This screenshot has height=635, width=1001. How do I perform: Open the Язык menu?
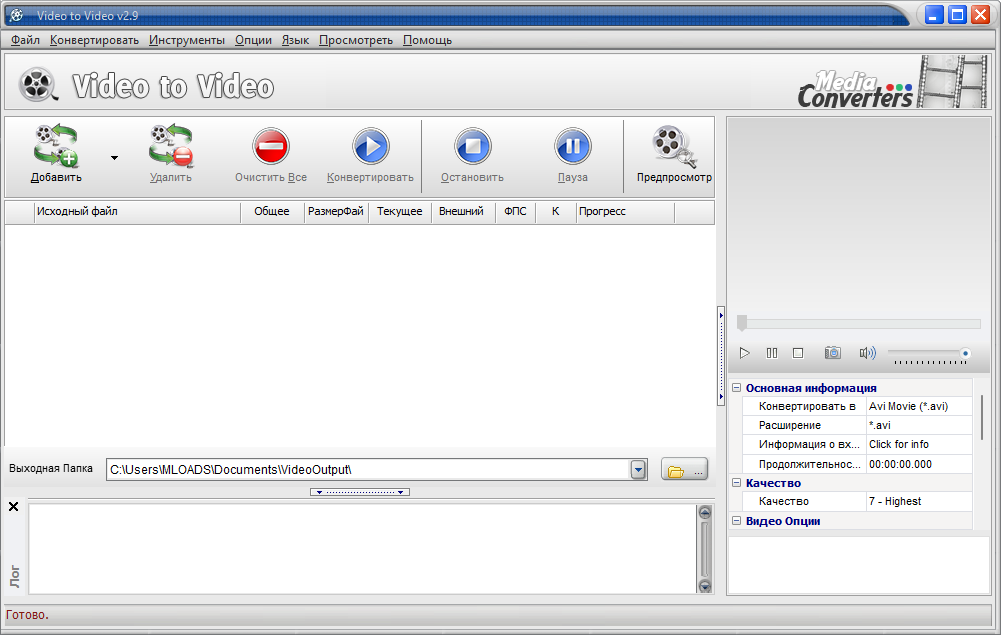296,40
